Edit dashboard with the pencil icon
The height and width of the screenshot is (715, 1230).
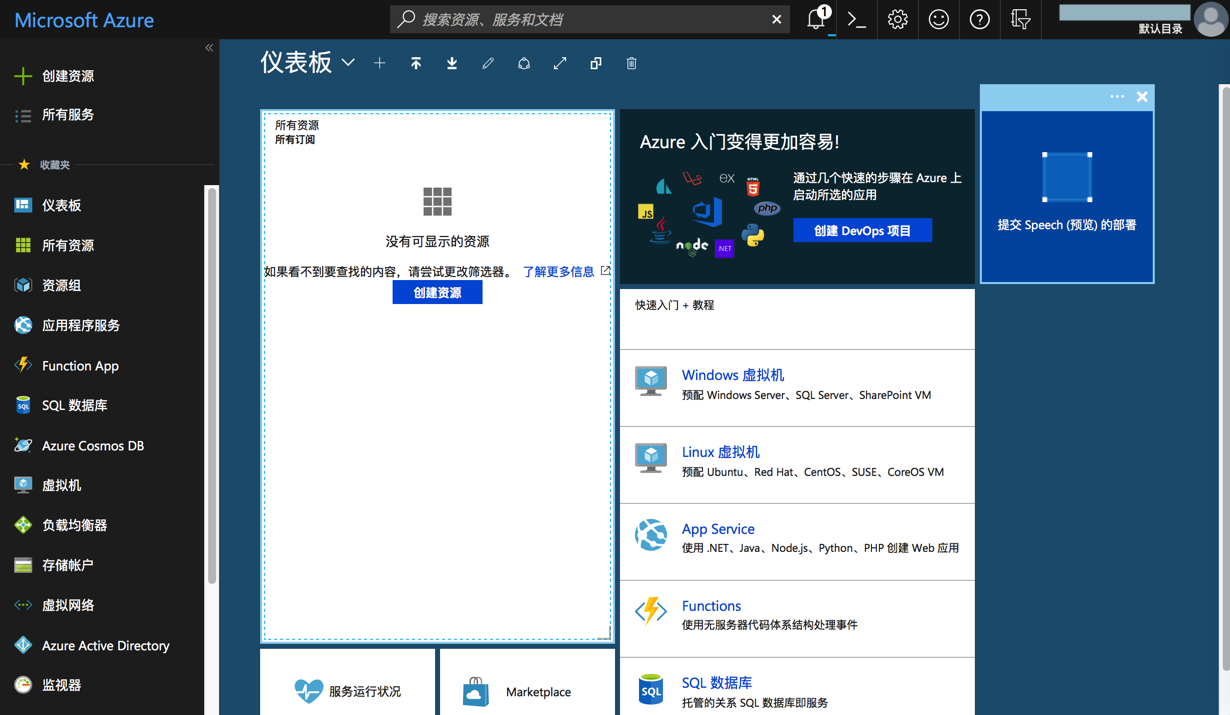tap(488, 63)
